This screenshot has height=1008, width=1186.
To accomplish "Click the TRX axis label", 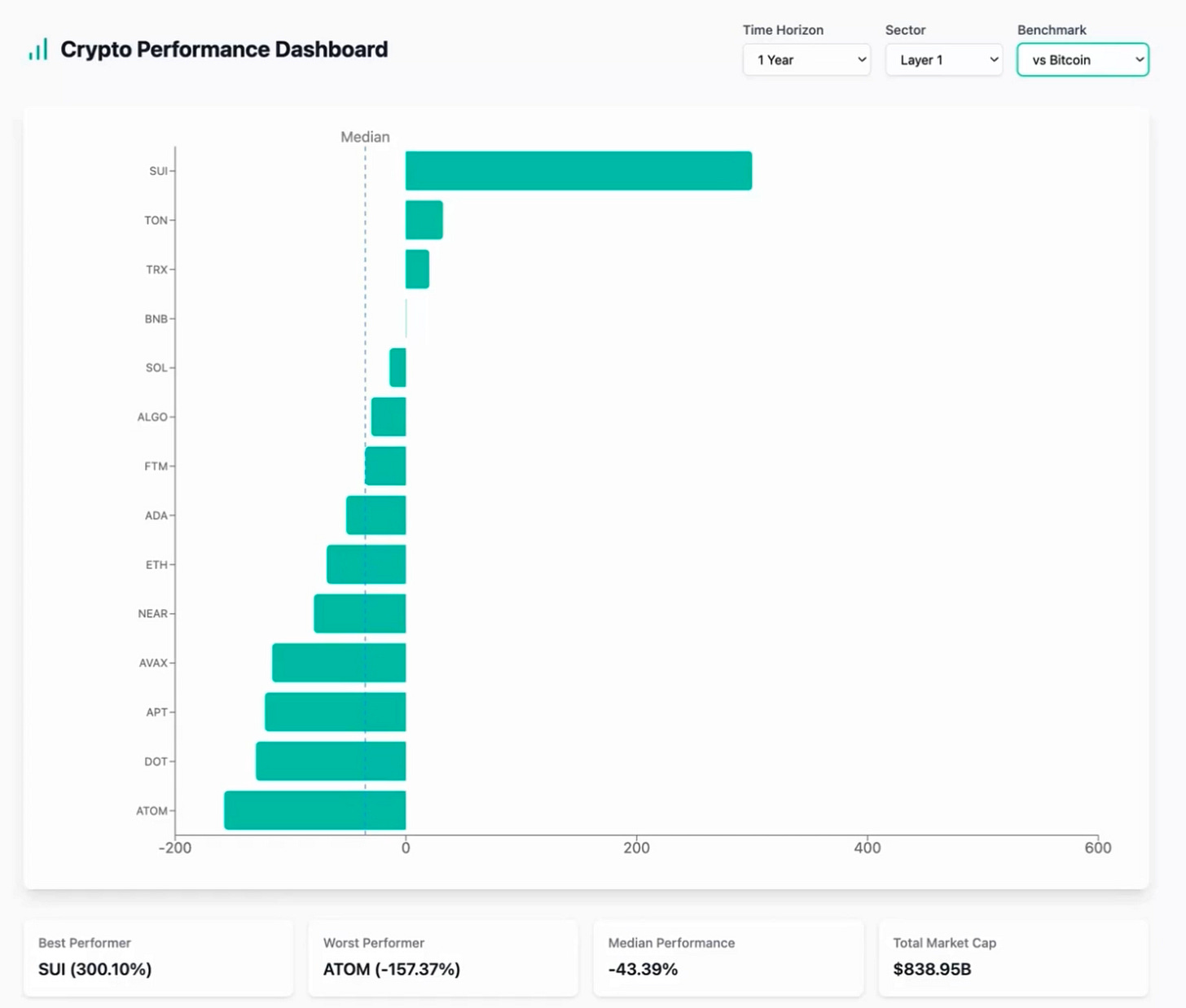I will click(x=156, y=270).
